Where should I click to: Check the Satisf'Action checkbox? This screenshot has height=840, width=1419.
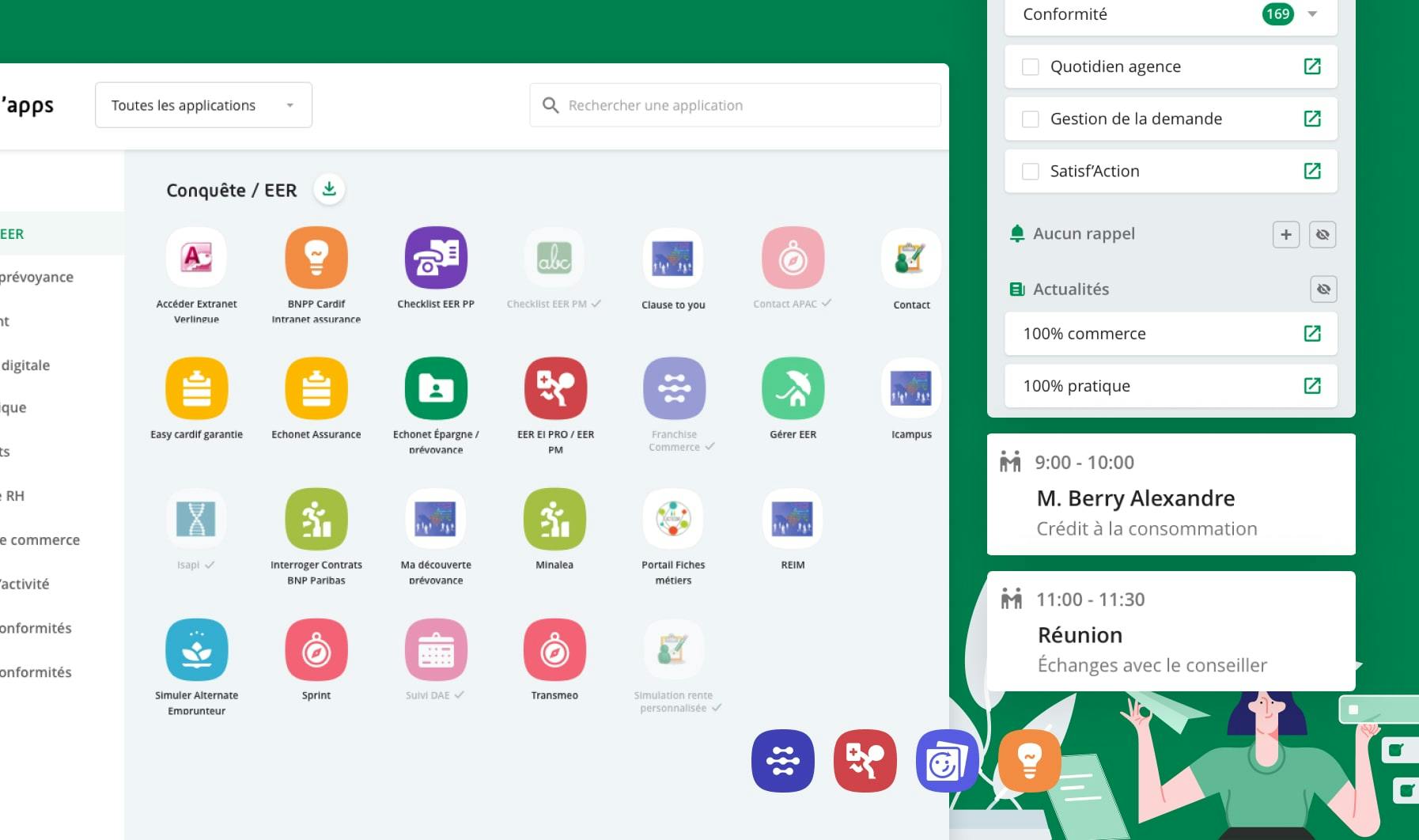(x=1030, y=171)
